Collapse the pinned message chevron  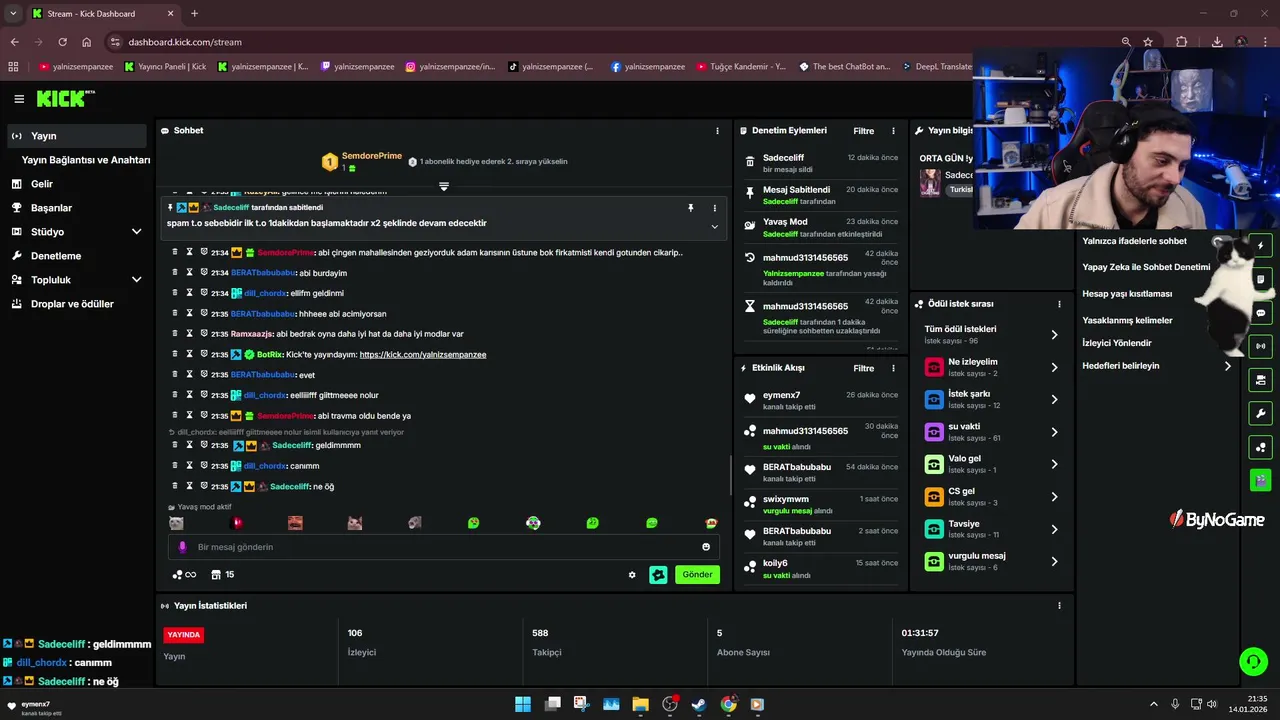click(714, 227)
